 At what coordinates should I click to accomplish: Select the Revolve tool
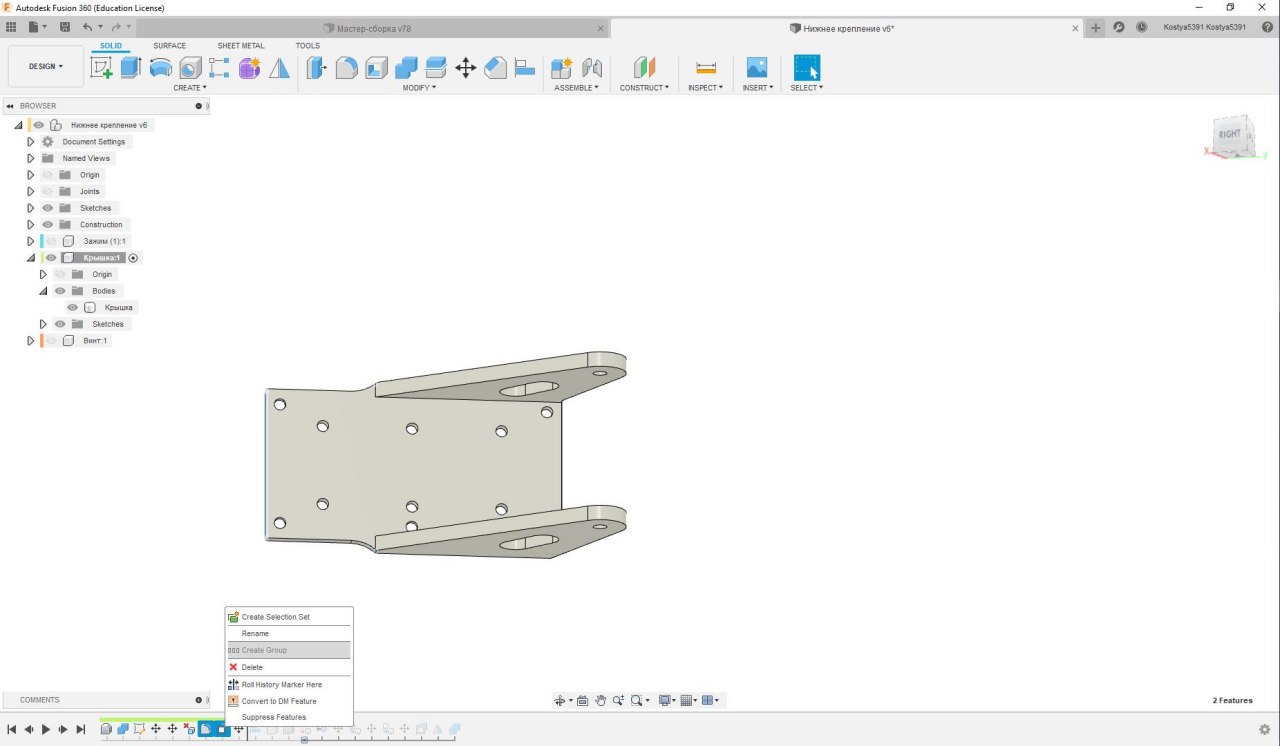point(160,68)
